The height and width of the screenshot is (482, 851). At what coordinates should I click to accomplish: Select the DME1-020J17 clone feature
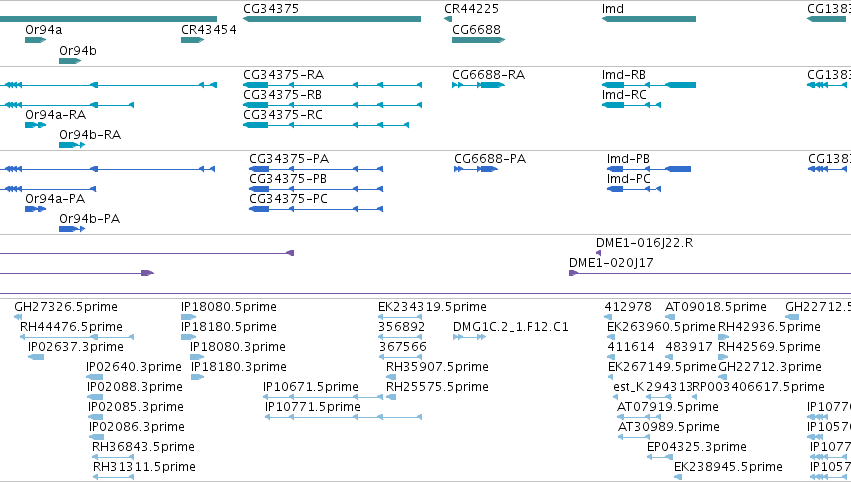[x=710, y=273]
